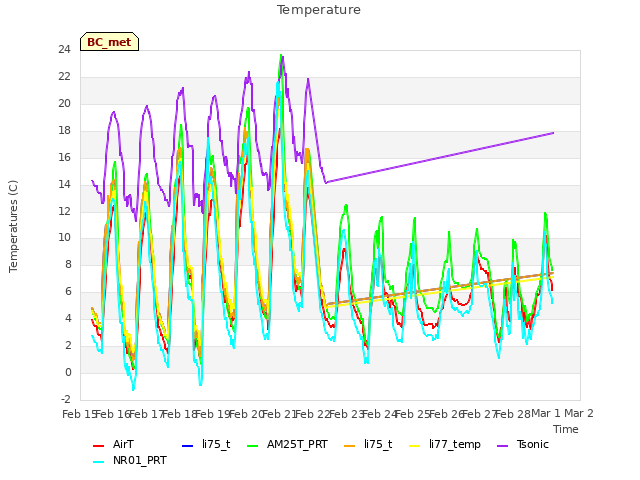Select the Feb 21 date tick

pyautogui.click(x=280, y=414)
